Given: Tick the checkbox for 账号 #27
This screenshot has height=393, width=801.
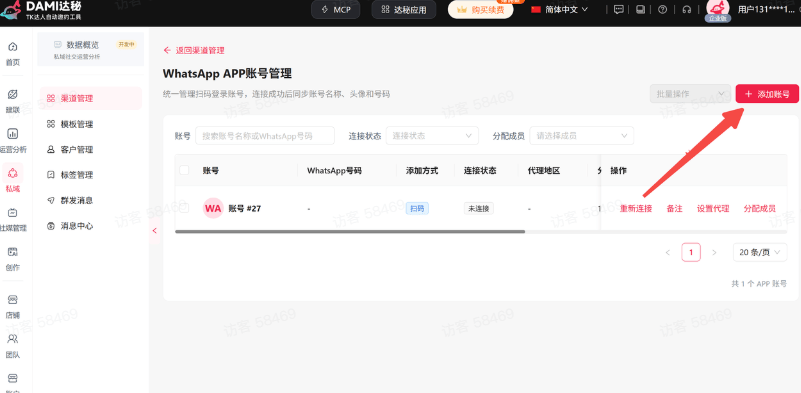Looking at the screenshot, I should click(184, 208).
